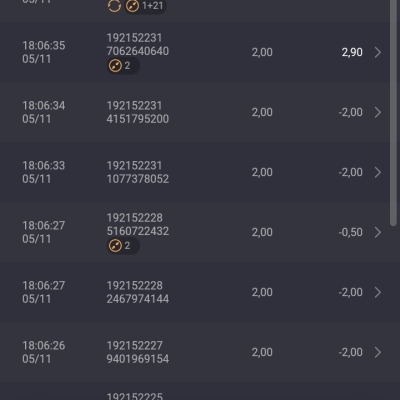This screenshot has height=400, width=400.
Task: Open chevron for bet 1077378052
Action: point(378,172)
